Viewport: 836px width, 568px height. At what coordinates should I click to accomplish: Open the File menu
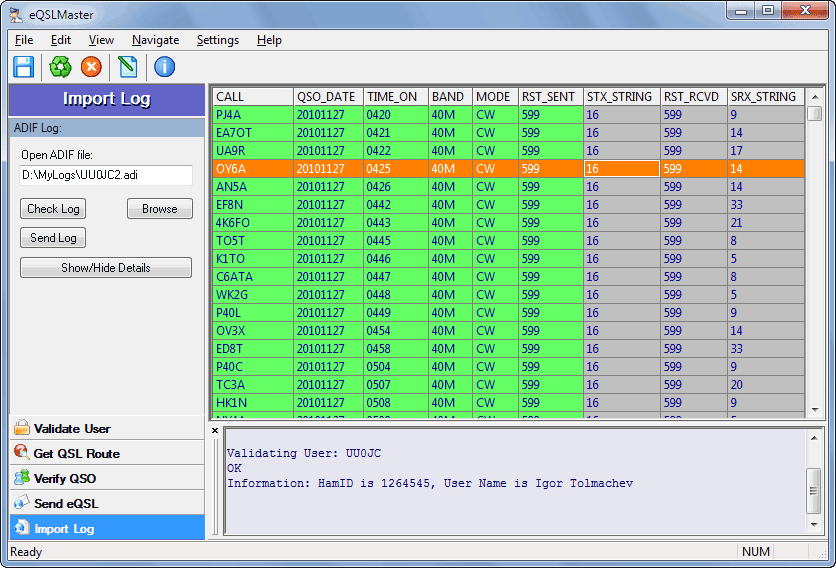pos(24,40)
